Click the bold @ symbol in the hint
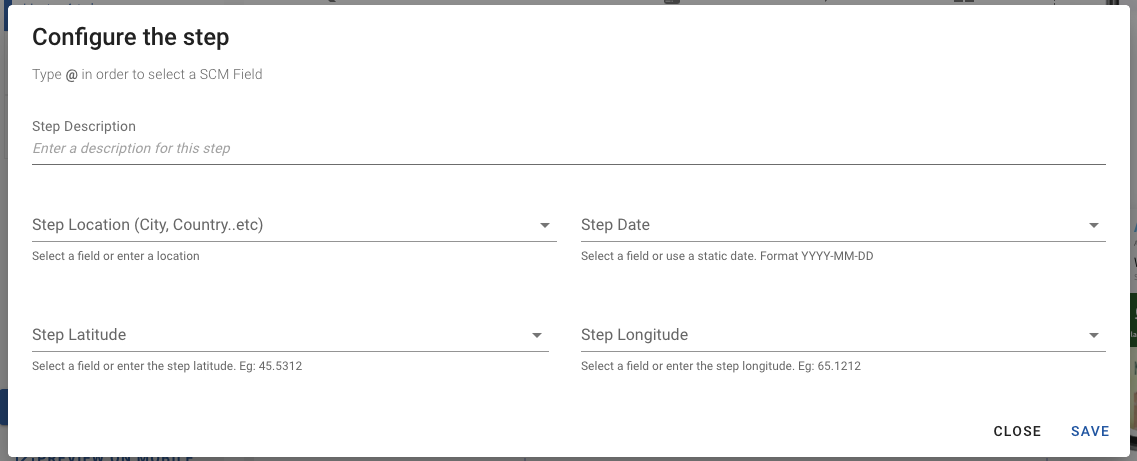1137x461 pixels. click(72, 75)
